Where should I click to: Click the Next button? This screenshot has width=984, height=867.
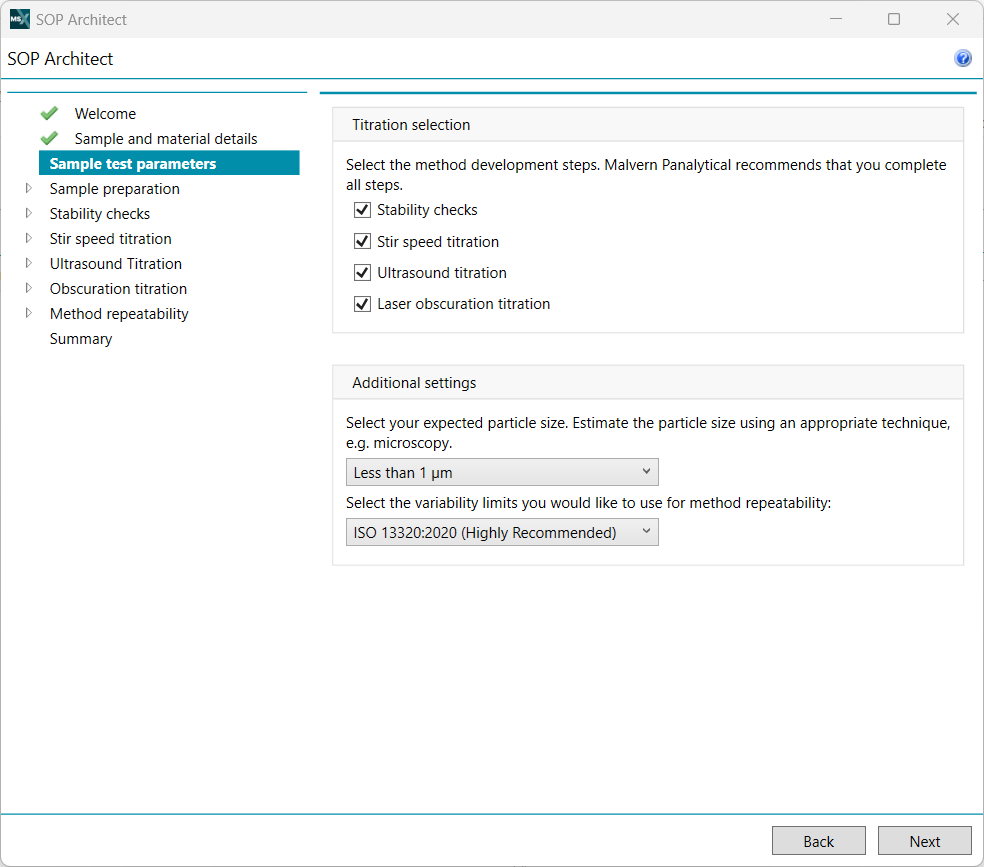924,841
